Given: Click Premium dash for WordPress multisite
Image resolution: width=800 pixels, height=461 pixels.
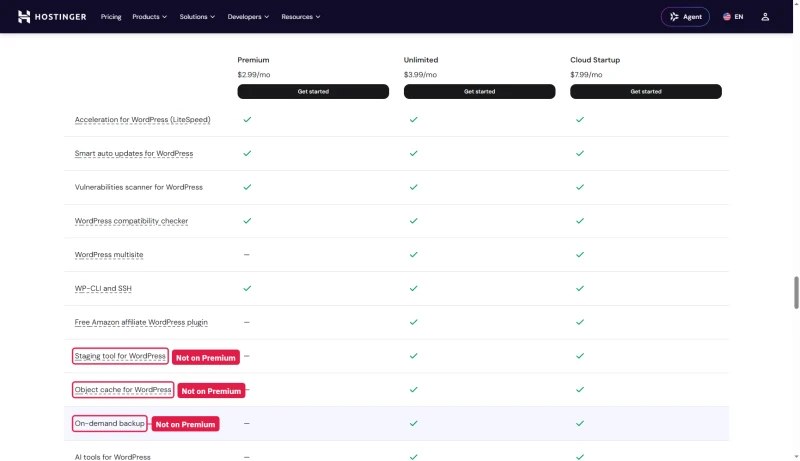Looking at the screenshot, I should (x=246, y=254).
